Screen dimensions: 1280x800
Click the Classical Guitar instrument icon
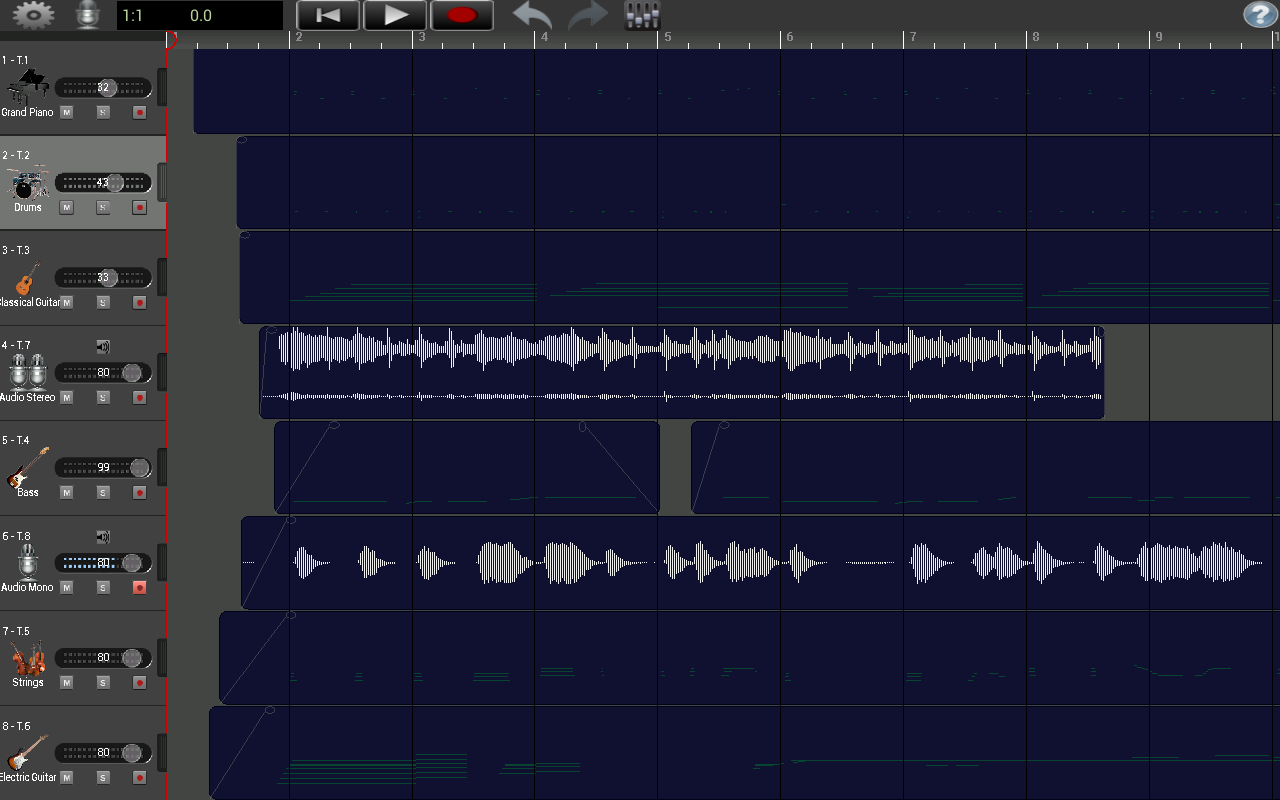(24, 278)
